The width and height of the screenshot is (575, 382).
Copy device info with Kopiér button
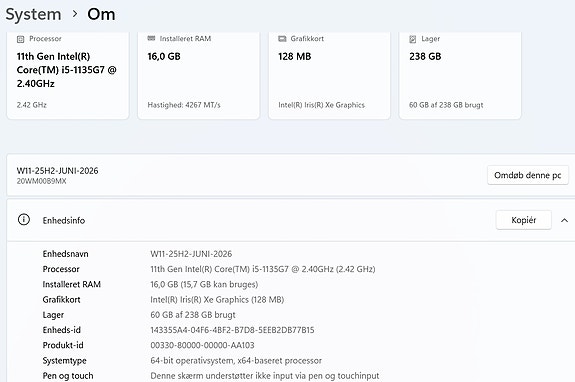coord(523,220)
